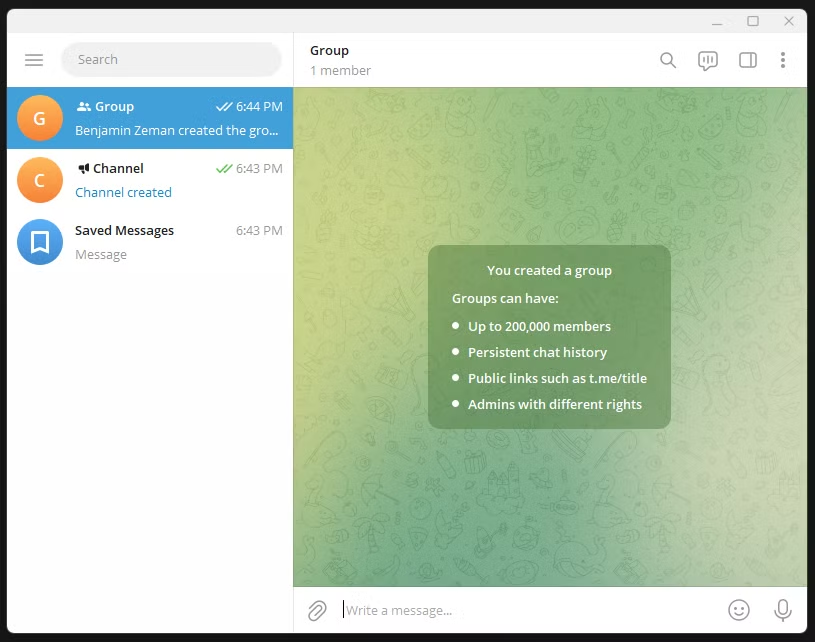
Task: Open the main hamburger menu
Action: pos(34,60)
